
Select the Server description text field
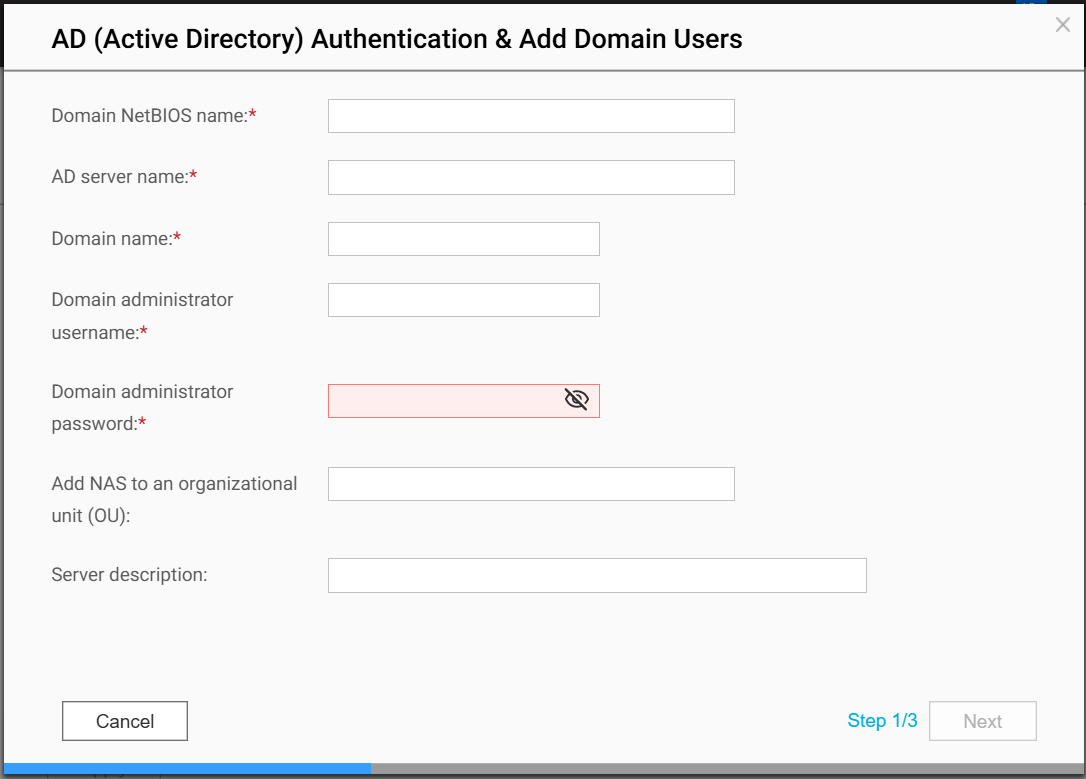(x=597, y=575)
